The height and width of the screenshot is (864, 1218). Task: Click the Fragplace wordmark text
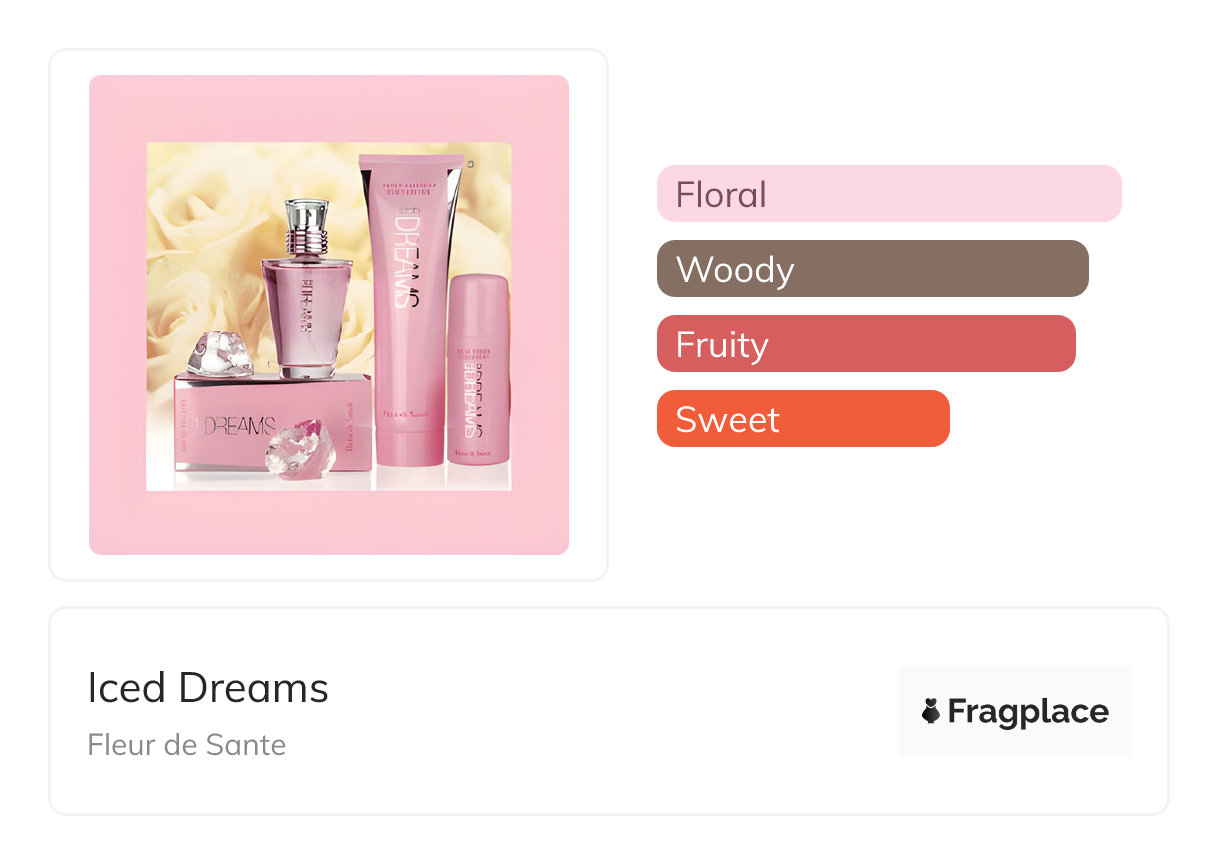[x=1028, y=712]
